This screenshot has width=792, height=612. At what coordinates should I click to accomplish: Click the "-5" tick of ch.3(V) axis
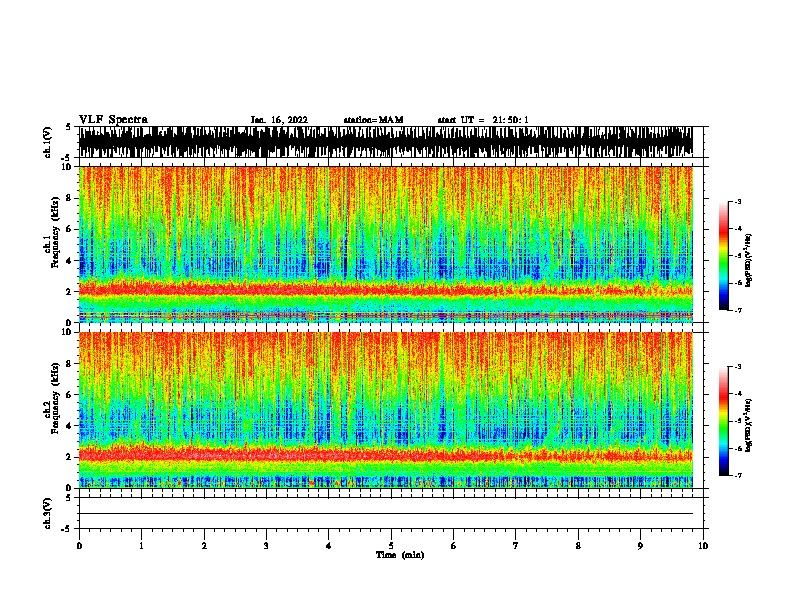coord(67,529)
